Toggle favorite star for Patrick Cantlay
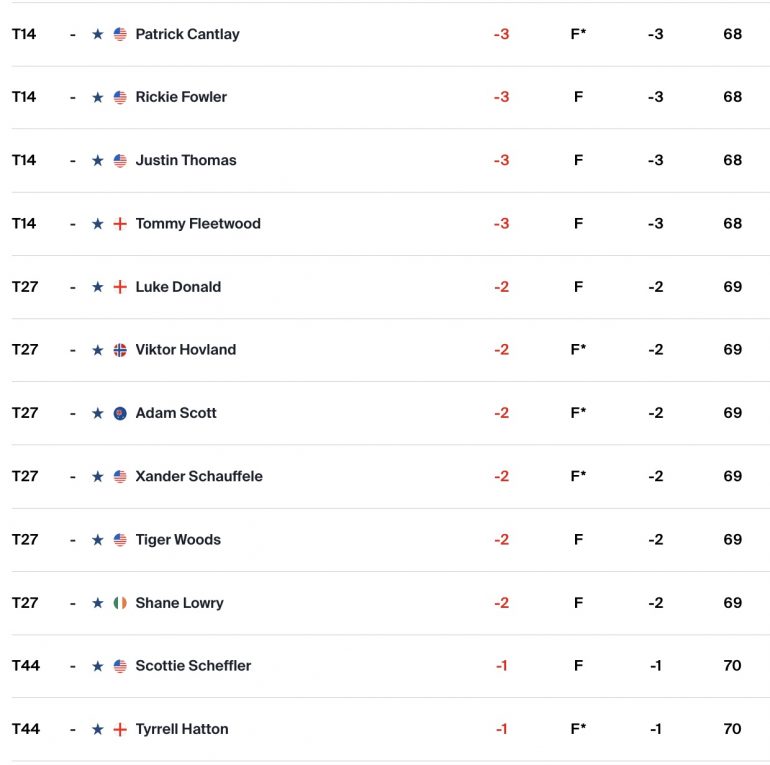 tap(98, 34)
